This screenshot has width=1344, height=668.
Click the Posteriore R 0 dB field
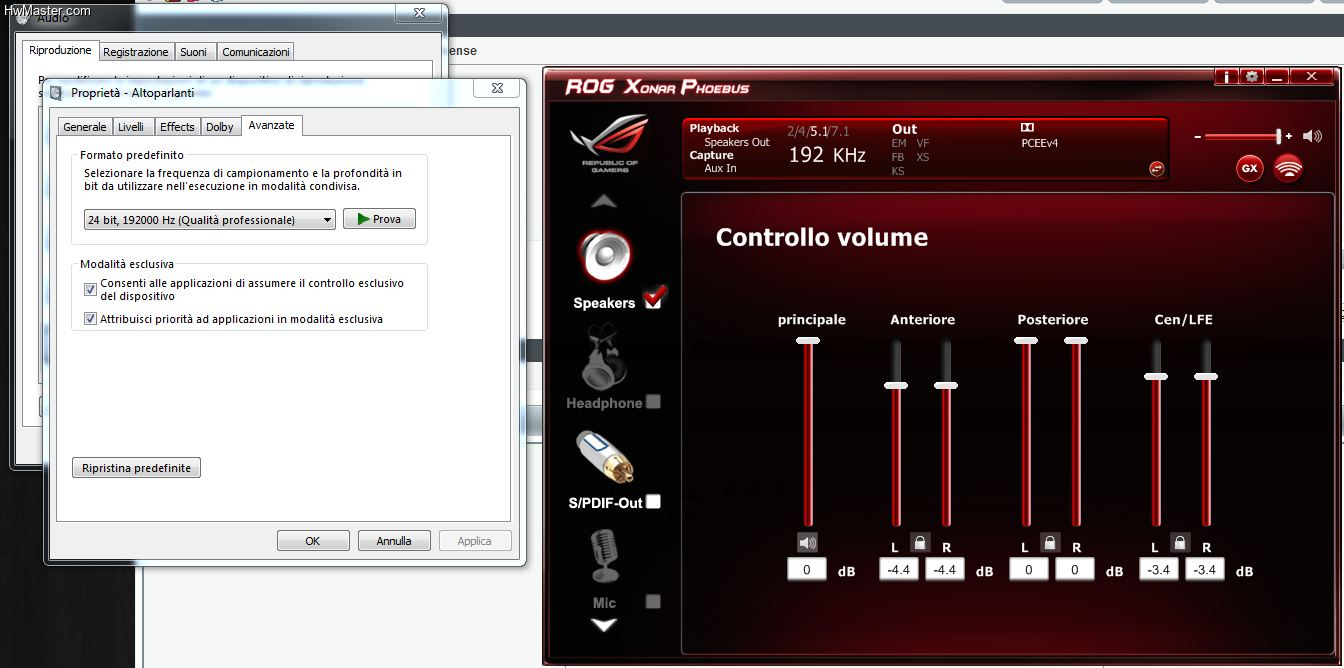[1075, 570]
